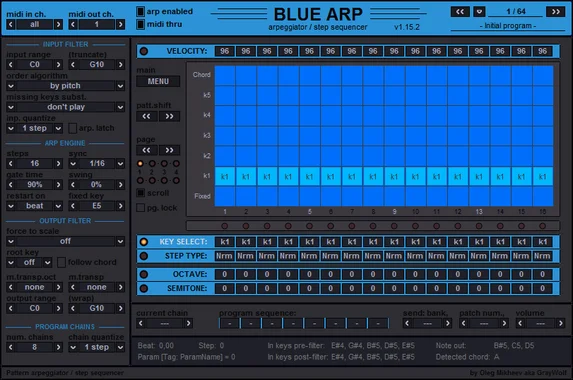This screenshot has height=380, width=573.
Task: Click the Fixed row cell at step 16
Action: (543, 196)
